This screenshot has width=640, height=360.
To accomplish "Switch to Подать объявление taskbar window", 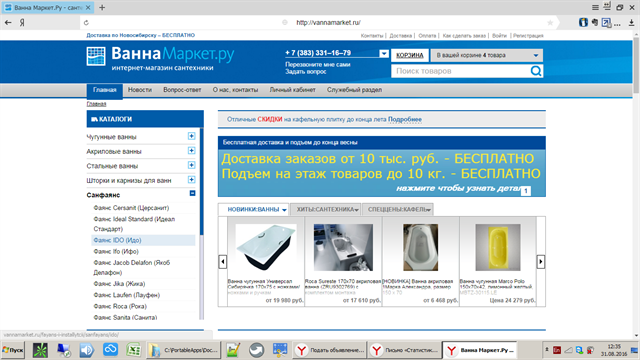I will click(x=329, y=350).
